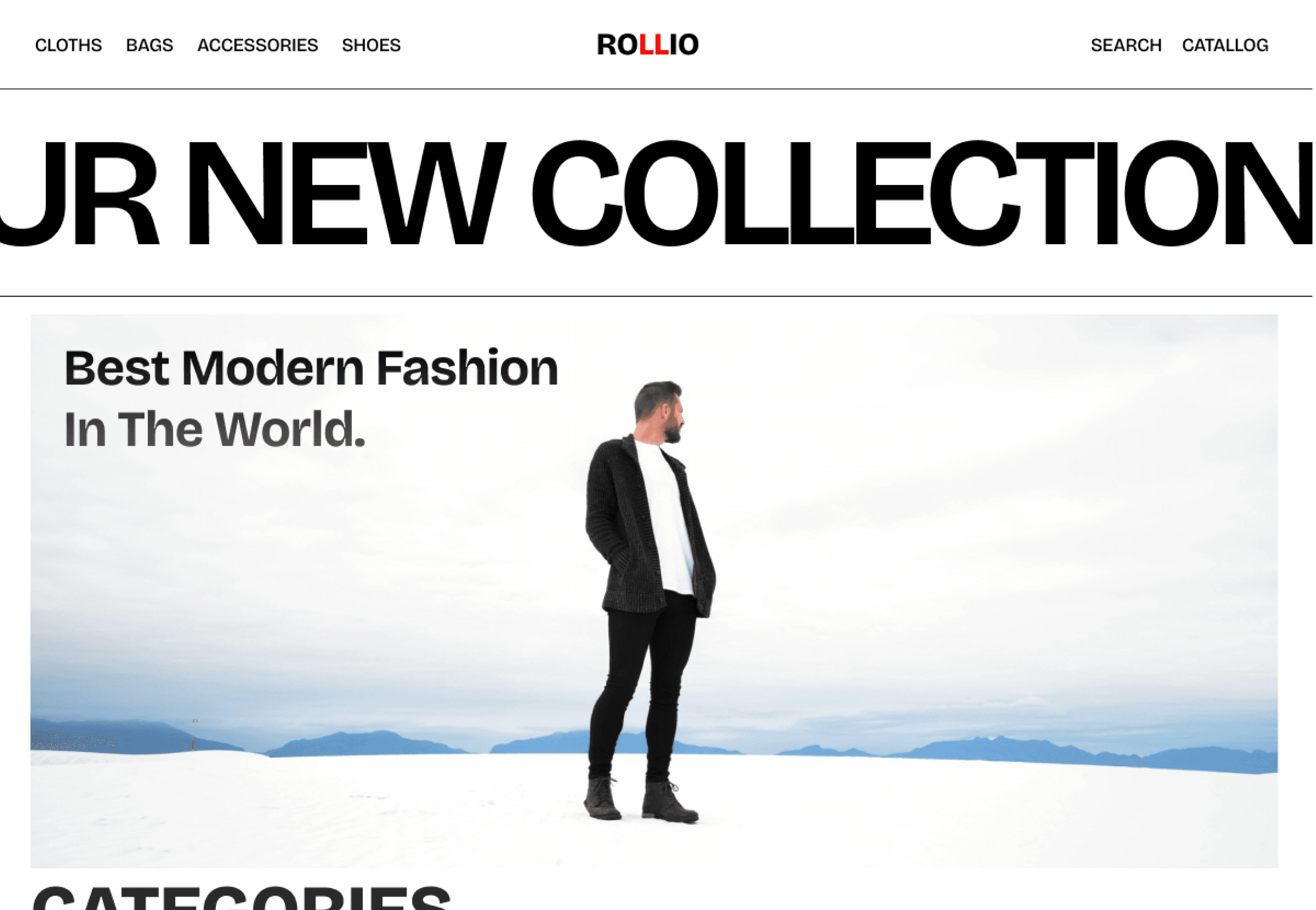This screenshot has height=910, width=1316.
Task: Click the white snowy ground in the hero image
Action: 342,809
